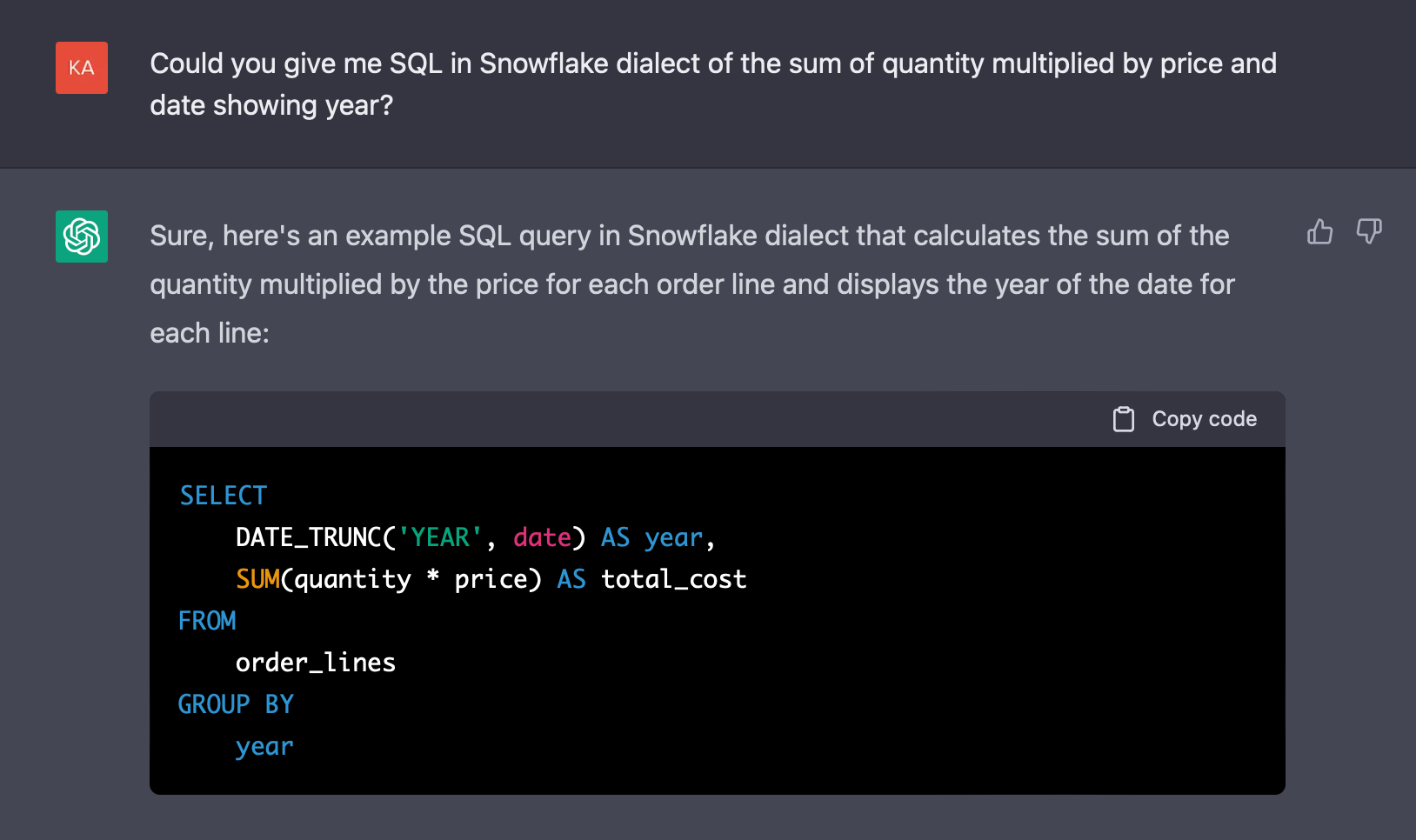Click the order_lines table name

click(x=316, y=663)
